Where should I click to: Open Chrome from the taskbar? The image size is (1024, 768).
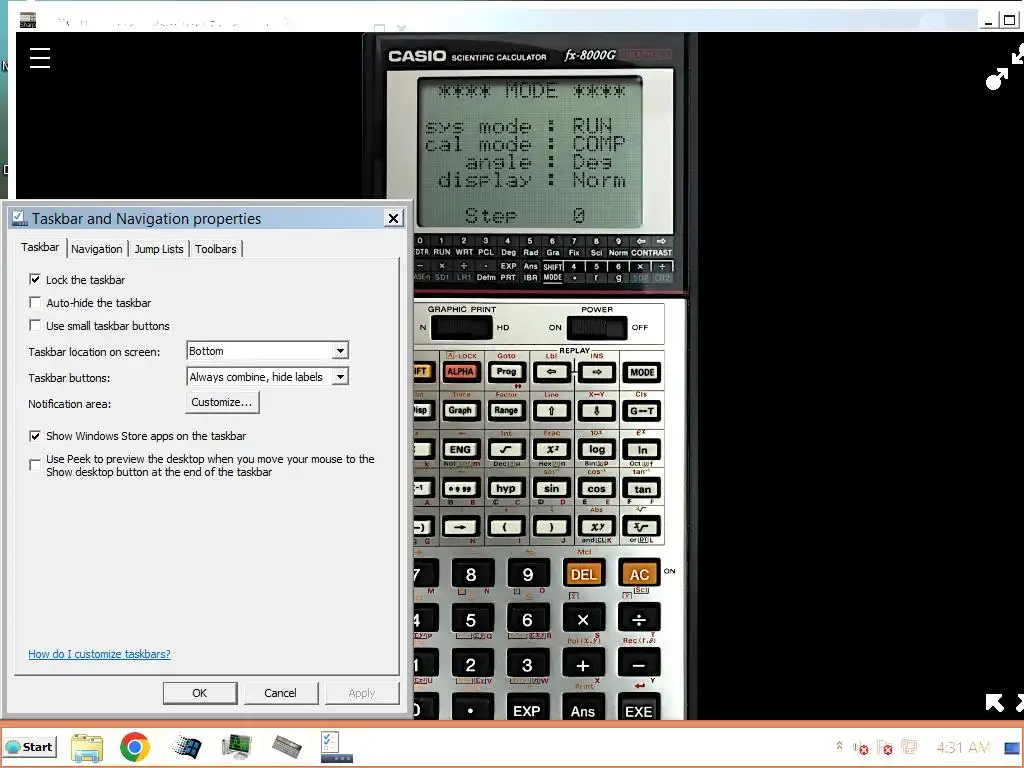(x=135, y=746)
